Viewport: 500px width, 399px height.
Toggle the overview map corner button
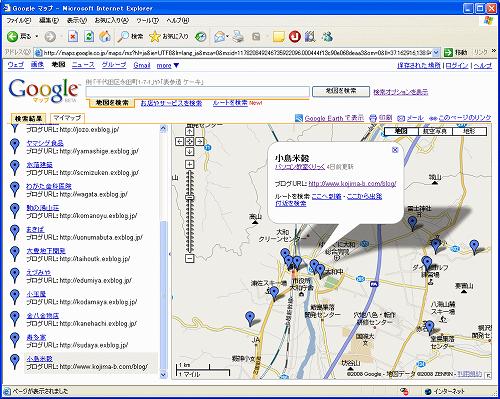[x=488, y=375]
